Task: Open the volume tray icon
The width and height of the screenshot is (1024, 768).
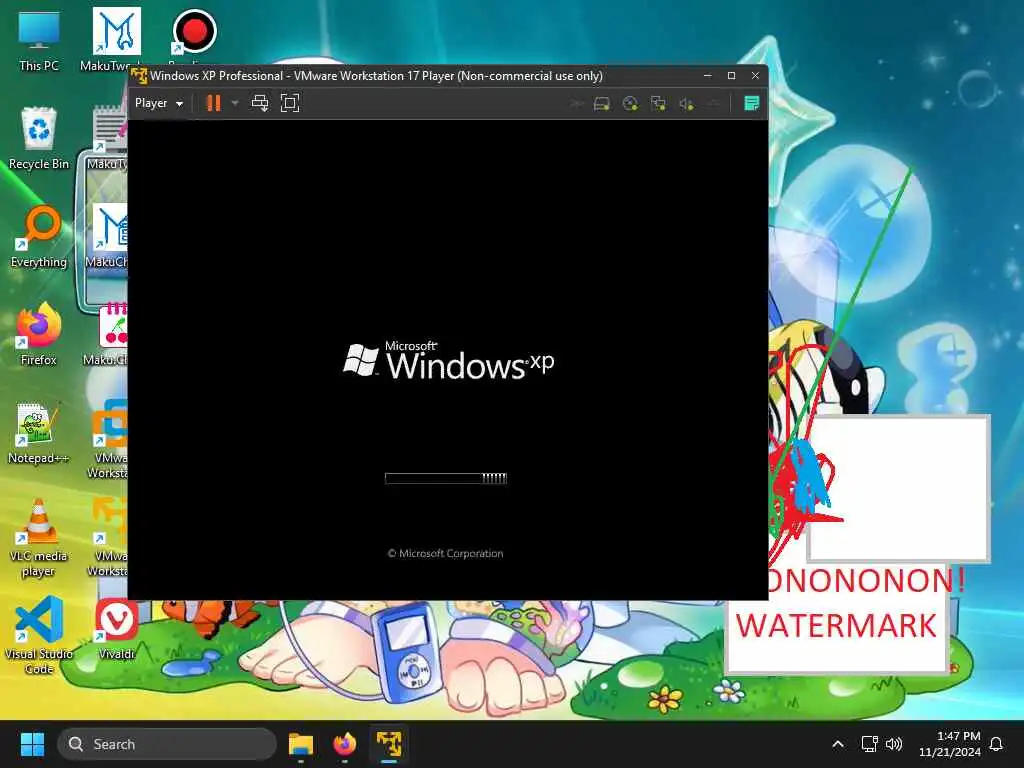Action: [893, 744]
